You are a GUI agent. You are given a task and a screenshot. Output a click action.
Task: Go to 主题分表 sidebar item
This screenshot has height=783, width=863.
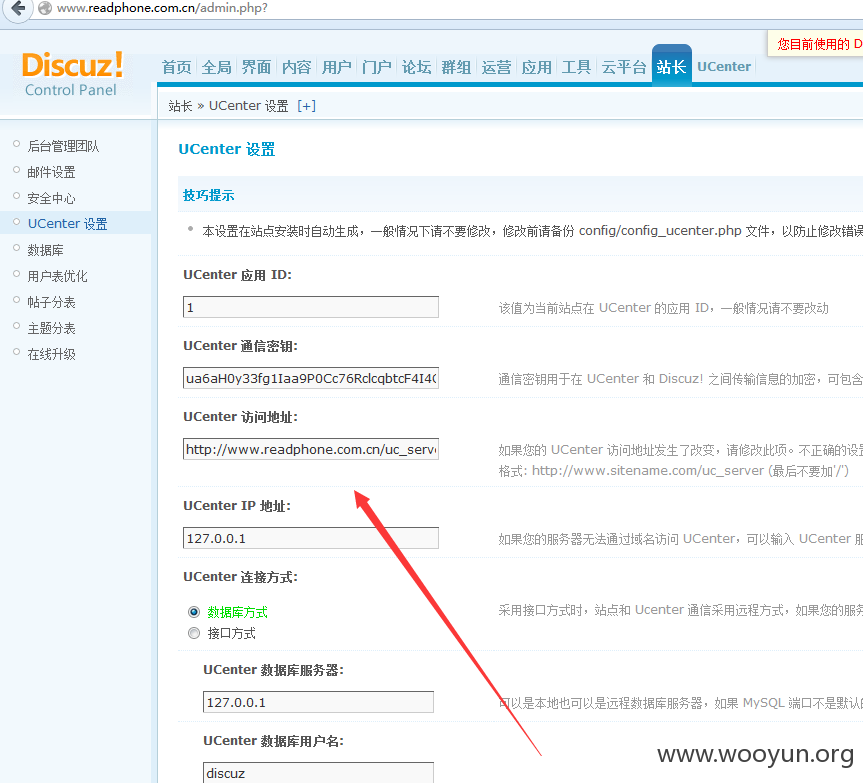(x=51, y=328)
